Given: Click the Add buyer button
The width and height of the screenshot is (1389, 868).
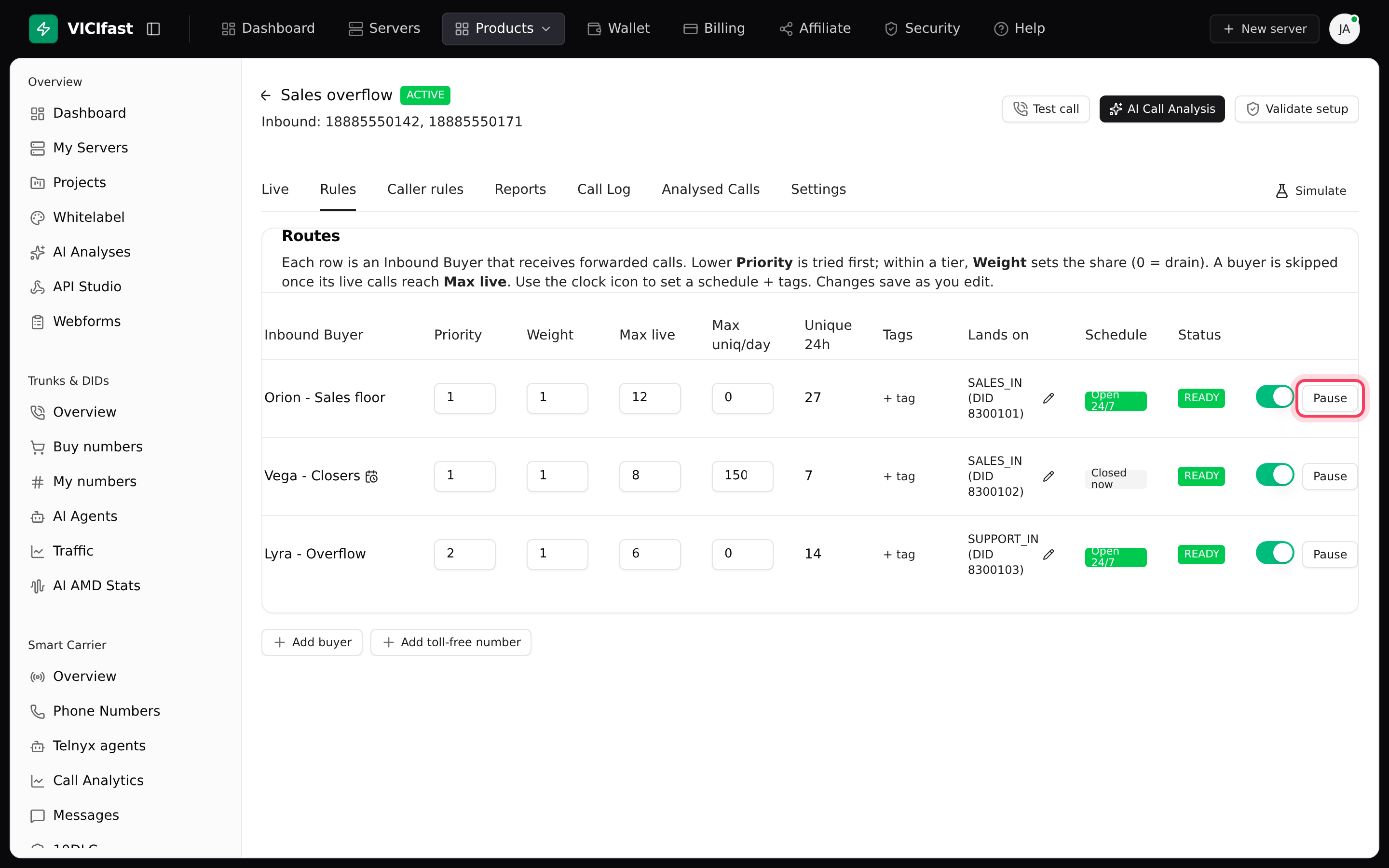Looking at the screenshot, I should tap(312, 642).
